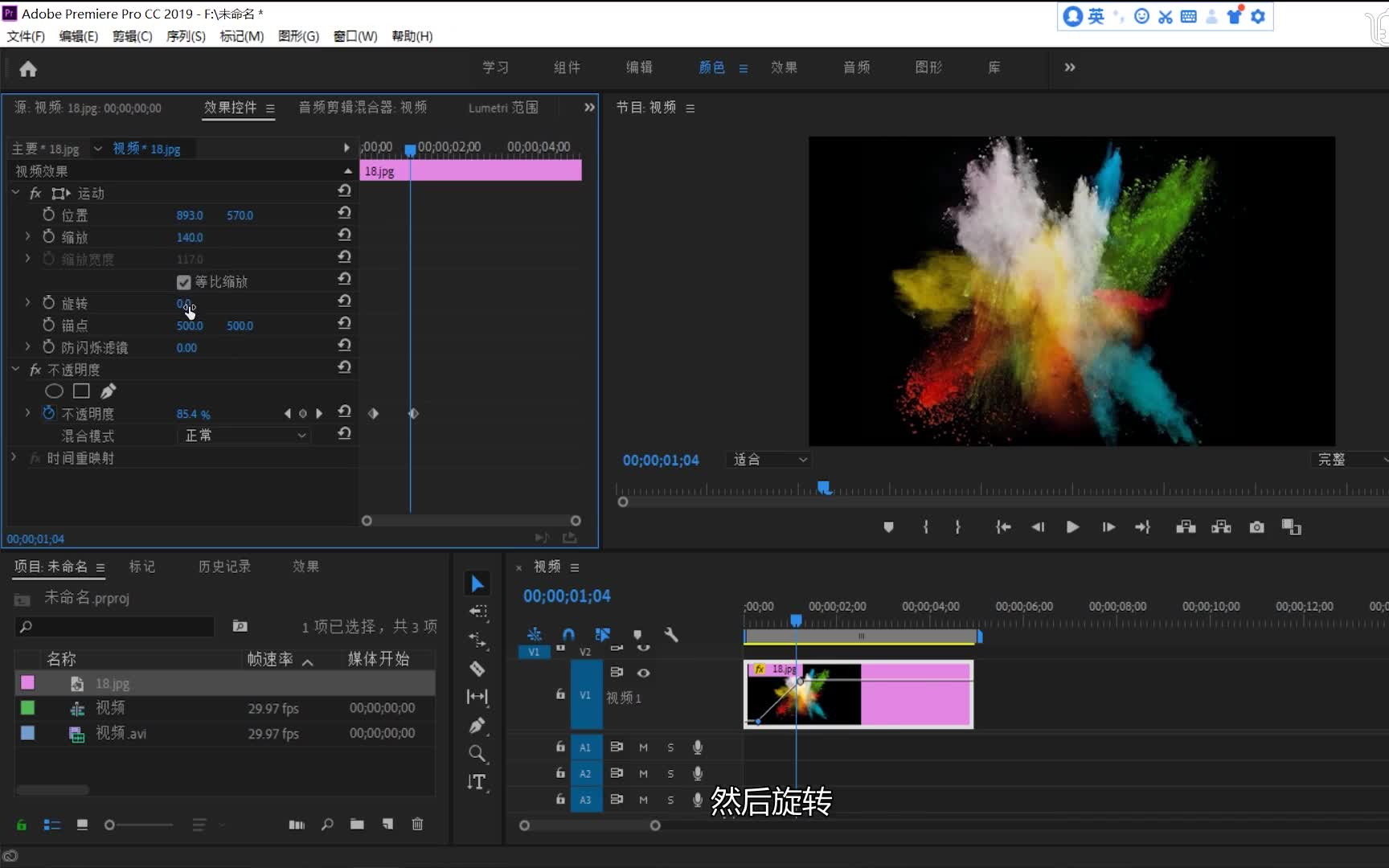Toggle V1 track output eye icon
The width and height of the screenshot is (1389, 868).
pos(643,673)
